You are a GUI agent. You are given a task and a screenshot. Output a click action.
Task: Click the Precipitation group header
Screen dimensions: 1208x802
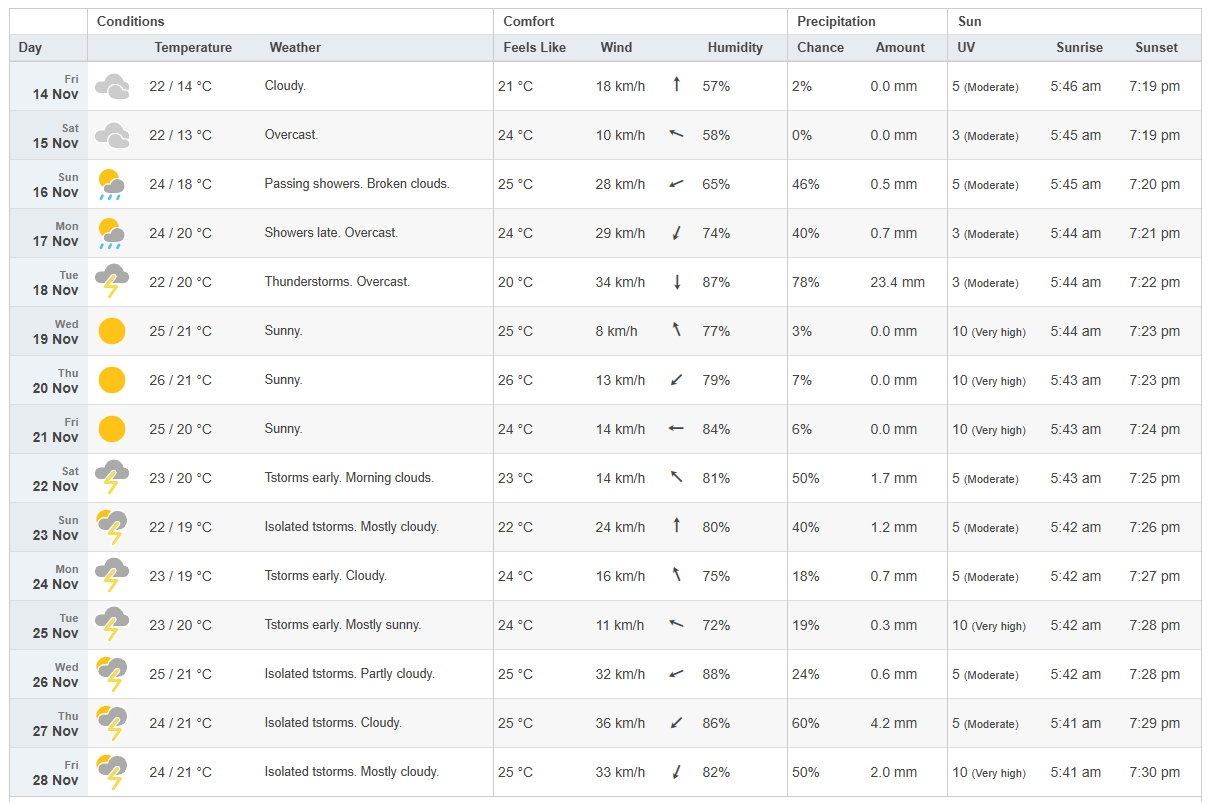836,21
